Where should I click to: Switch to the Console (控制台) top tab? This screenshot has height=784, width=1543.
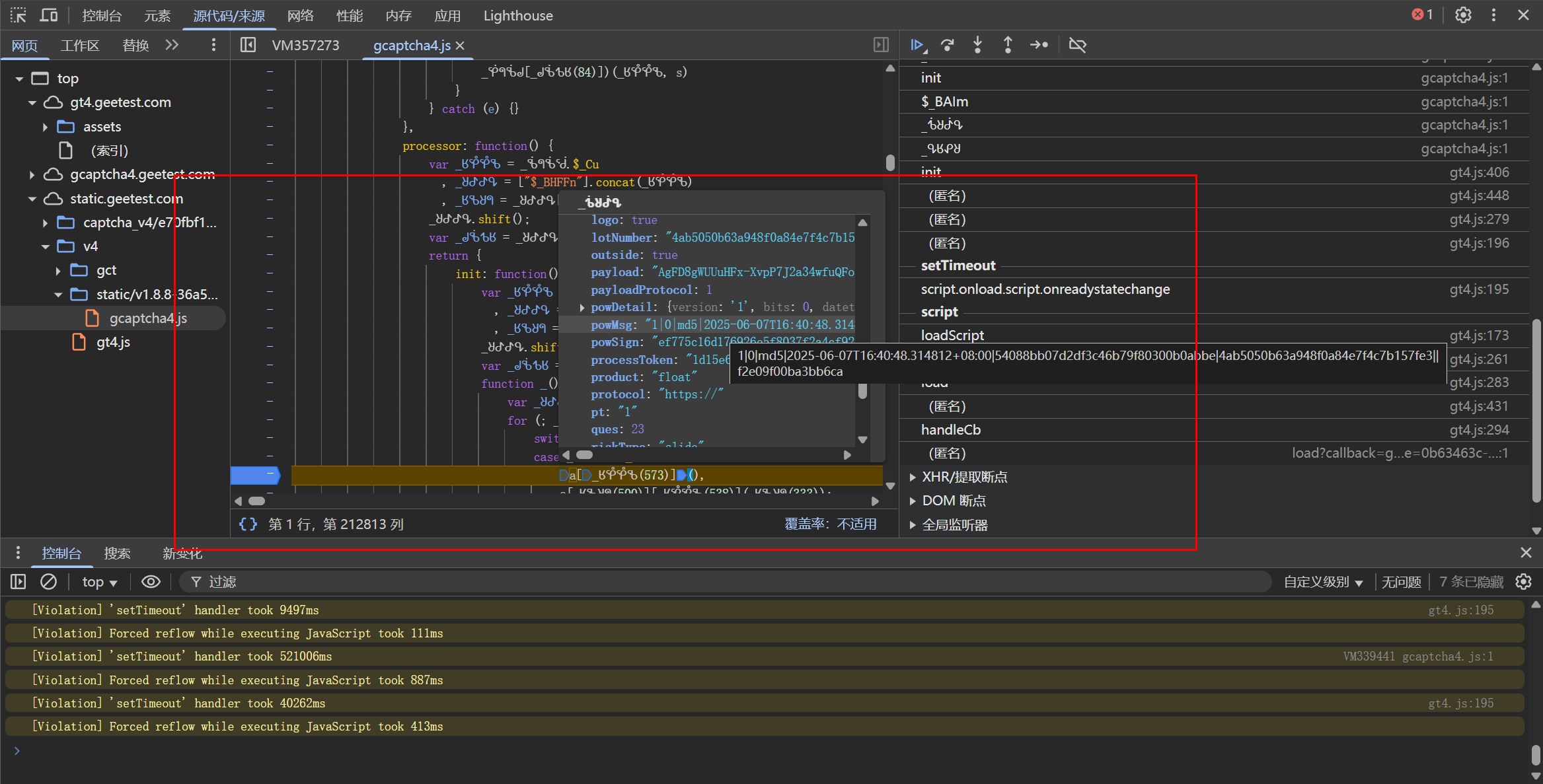pyautogui.click(x=102, y=15)
